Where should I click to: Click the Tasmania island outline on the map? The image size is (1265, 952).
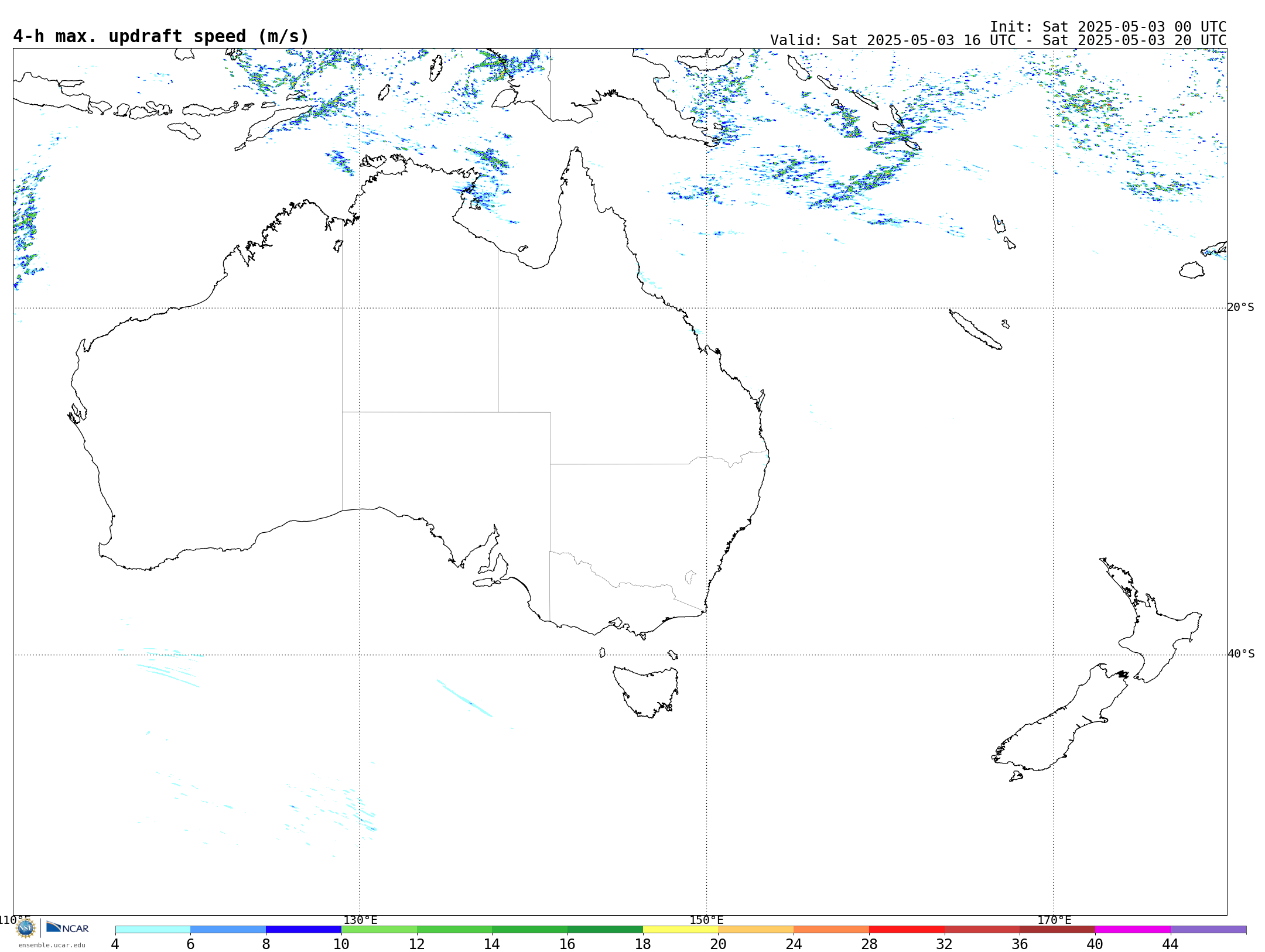tap(647, 692)
